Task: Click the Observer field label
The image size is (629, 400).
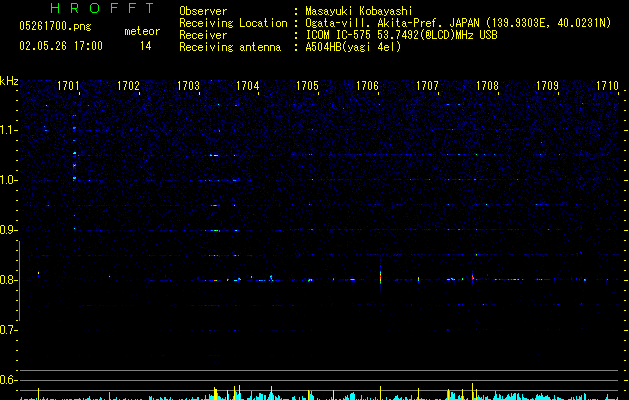Action: [203, 11]
